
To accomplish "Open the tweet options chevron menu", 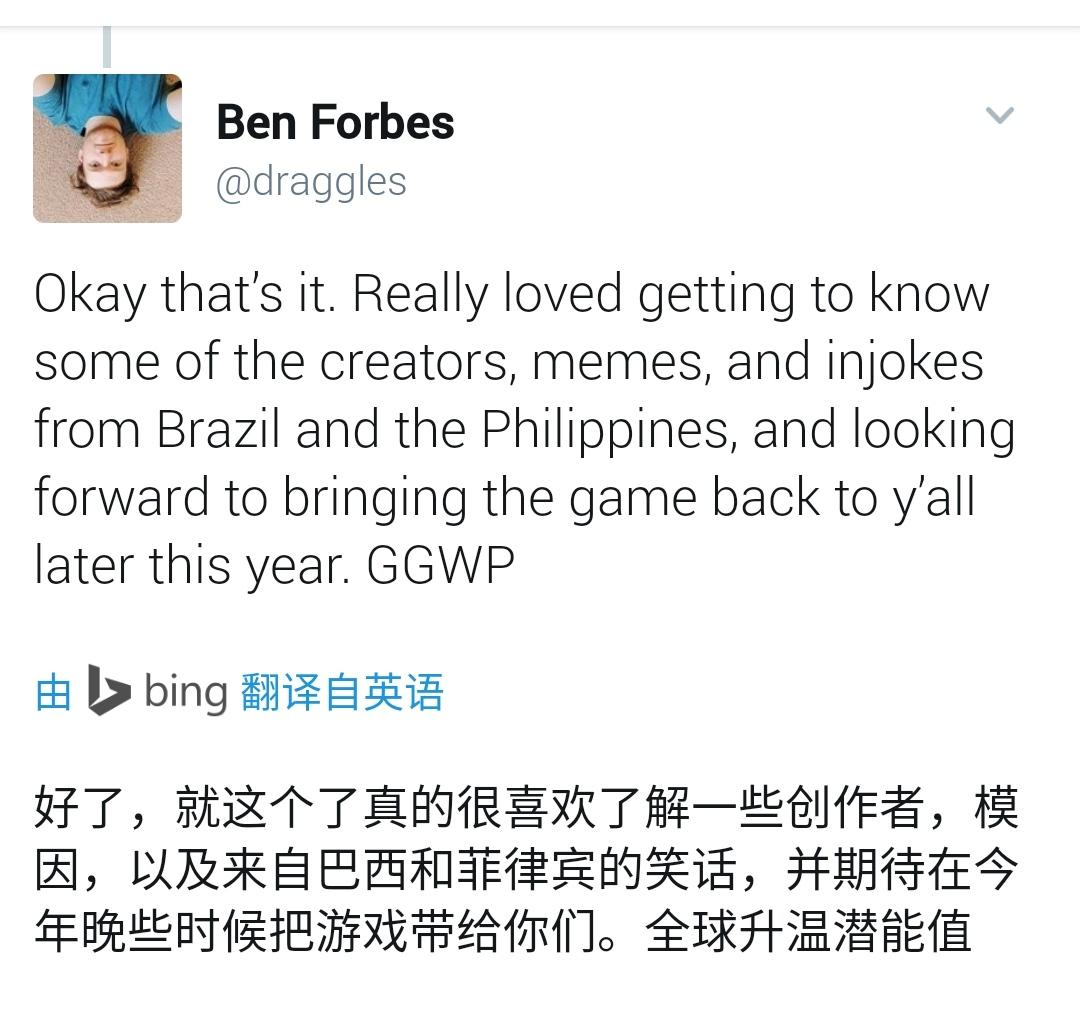I will coord(999,115).
